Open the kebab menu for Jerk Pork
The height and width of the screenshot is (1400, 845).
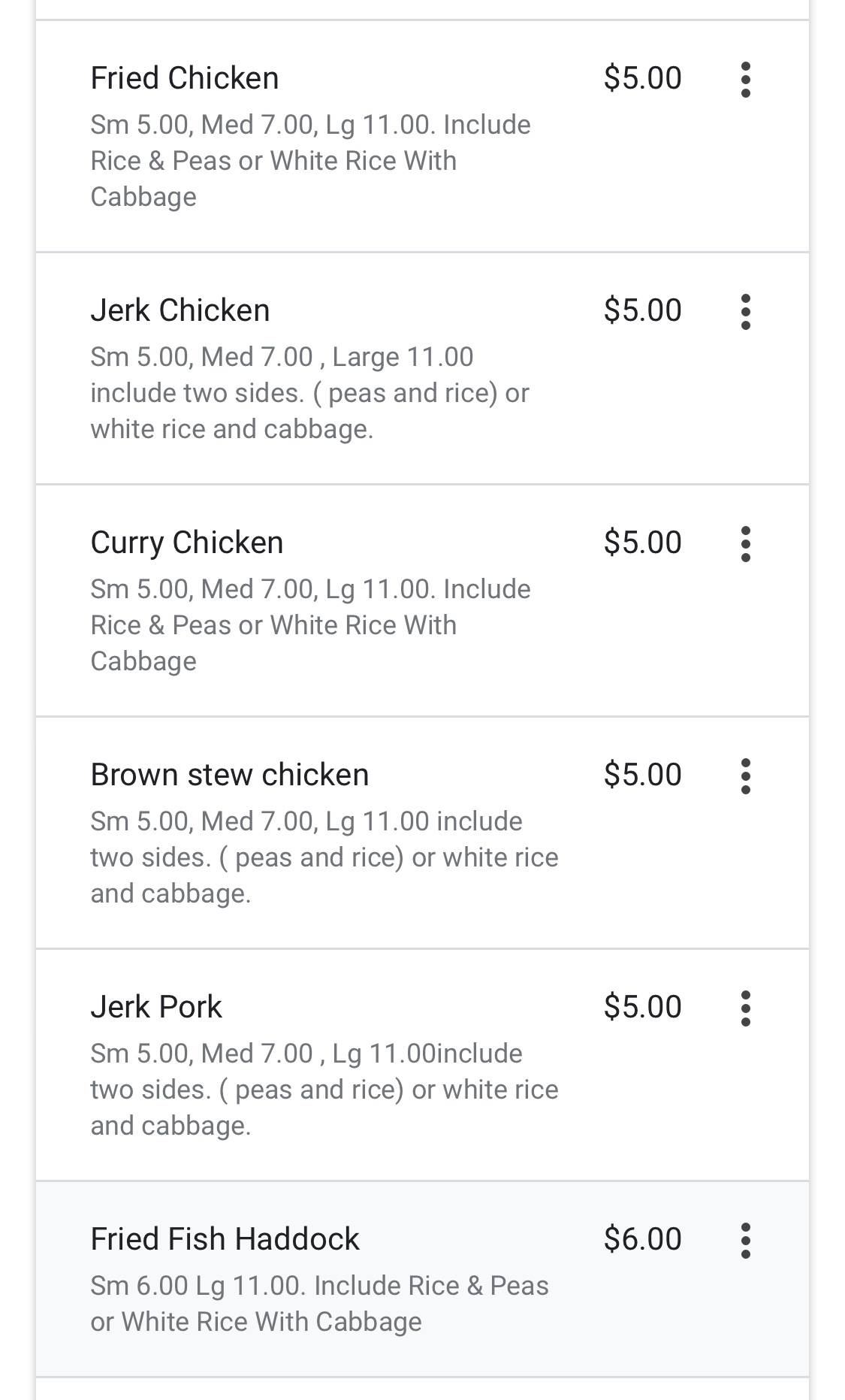745,1008
